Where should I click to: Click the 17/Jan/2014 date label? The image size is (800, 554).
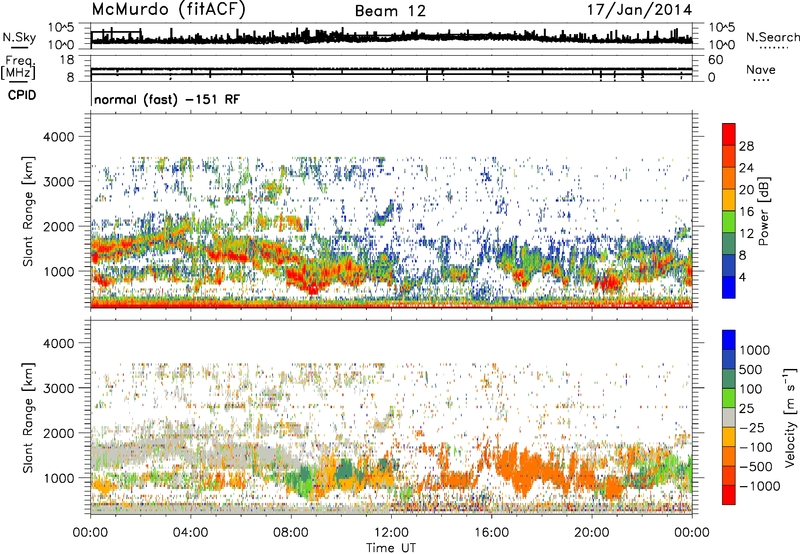640,10
